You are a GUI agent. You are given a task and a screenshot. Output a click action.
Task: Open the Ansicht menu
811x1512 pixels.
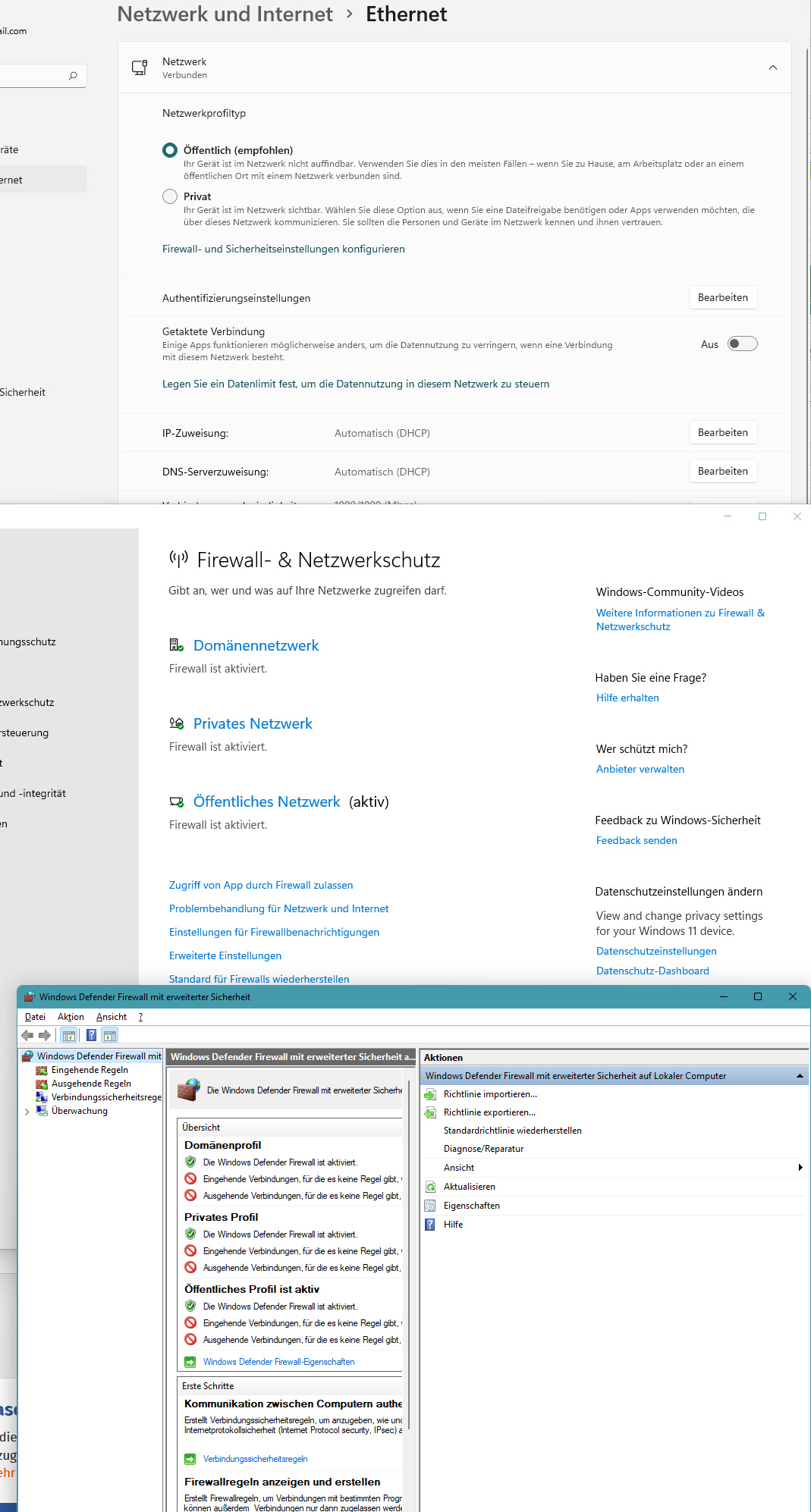[112, 1017]
